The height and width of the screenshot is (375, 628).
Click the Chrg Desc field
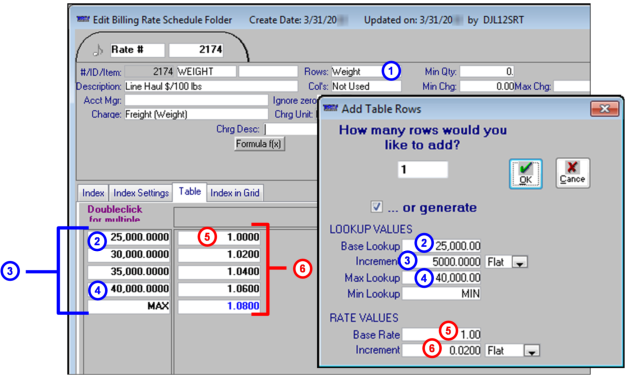click(x=291, y=129)
